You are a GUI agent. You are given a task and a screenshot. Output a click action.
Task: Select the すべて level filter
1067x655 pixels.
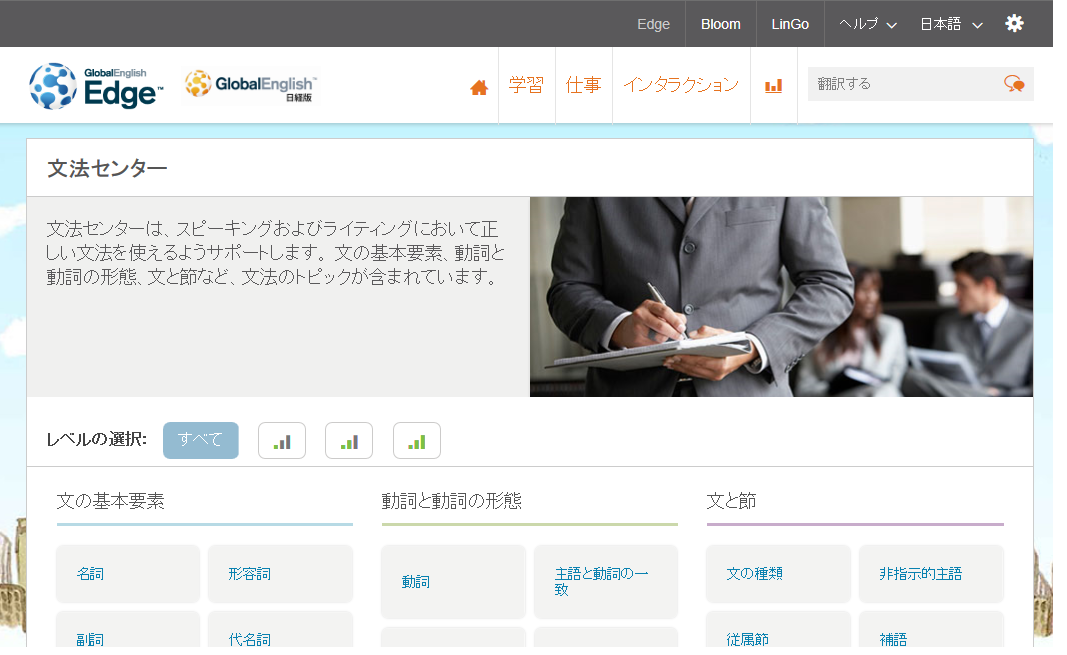[x=201, y=441]
